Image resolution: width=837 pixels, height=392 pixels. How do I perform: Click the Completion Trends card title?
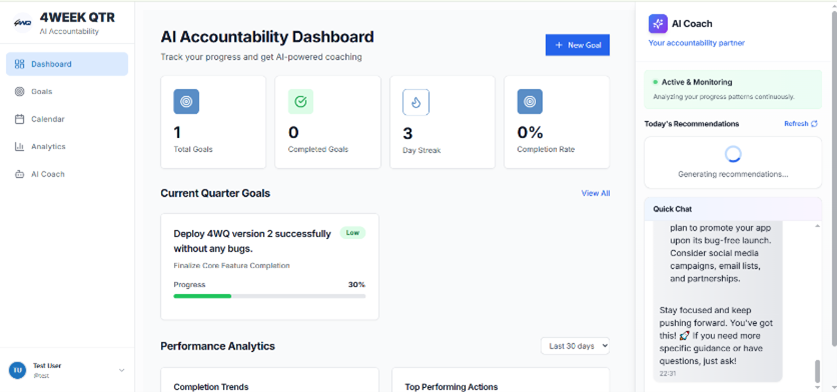pyautogui.click(x=211, y=387)
